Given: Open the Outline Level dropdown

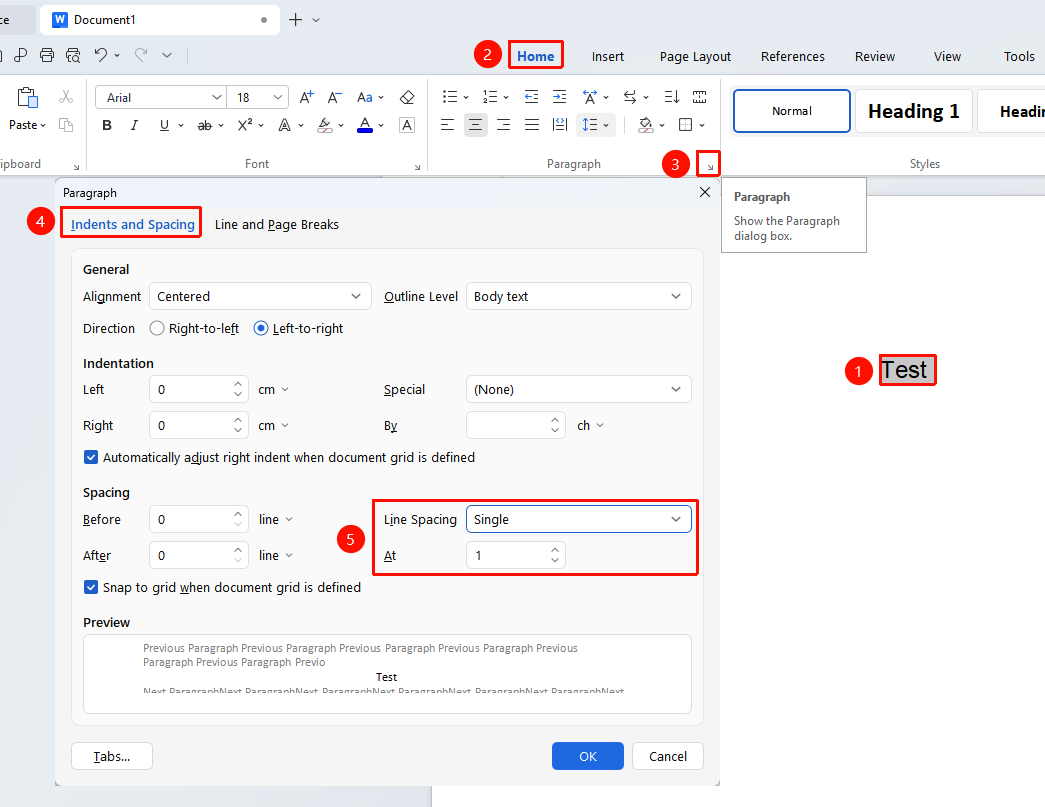Looking at the screenshot, I should [x=578, y=297].
